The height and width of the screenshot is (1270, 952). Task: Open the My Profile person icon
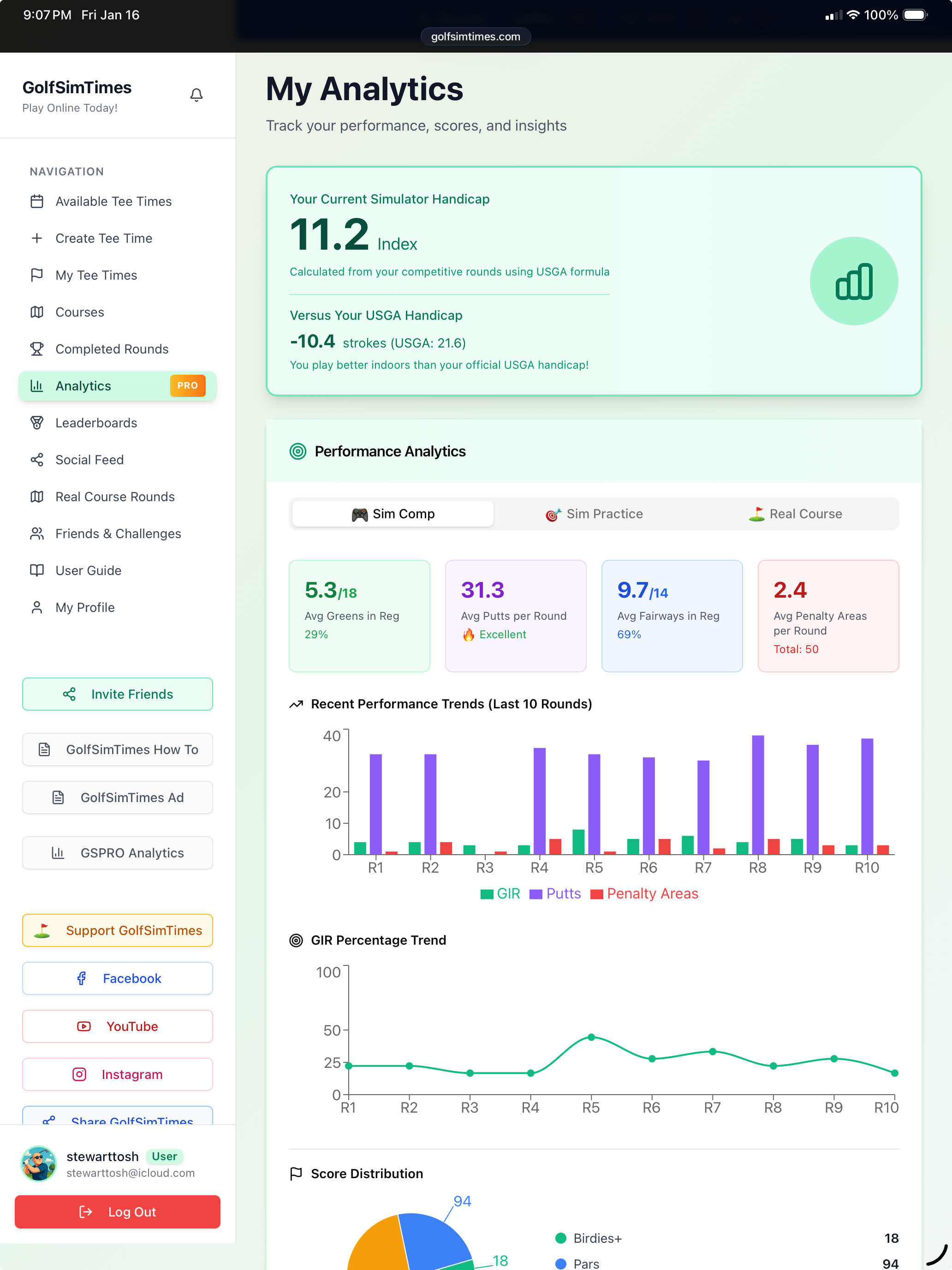pos(37,607)
